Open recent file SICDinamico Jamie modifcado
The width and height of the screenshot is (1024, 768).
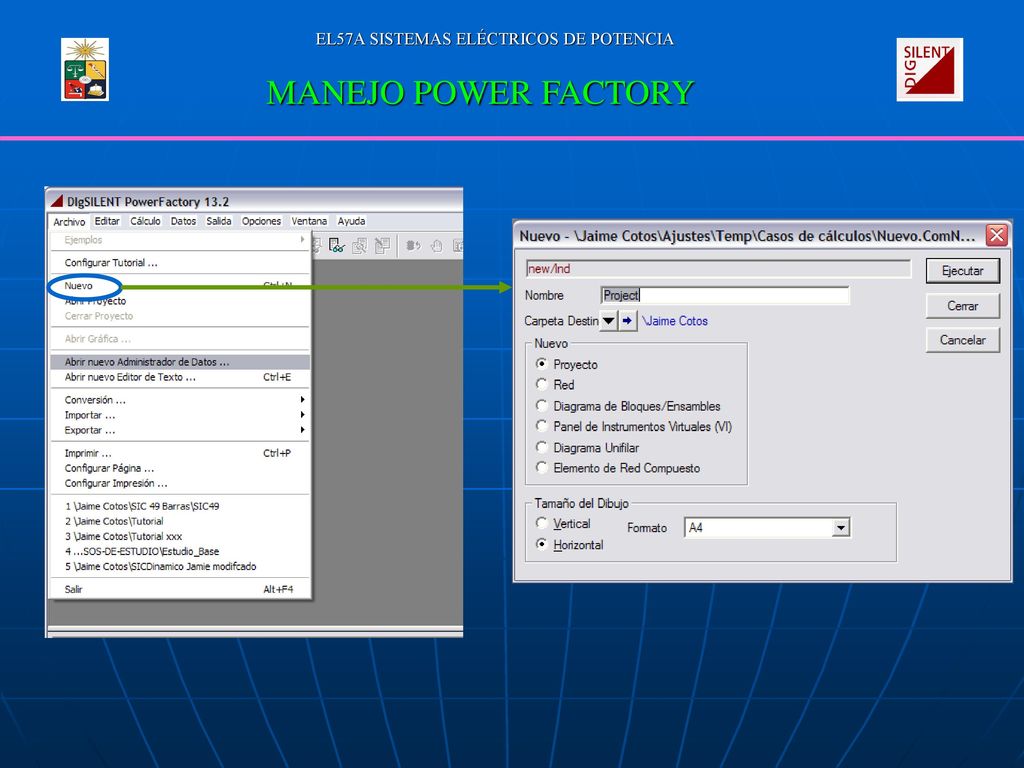point(180,566)
